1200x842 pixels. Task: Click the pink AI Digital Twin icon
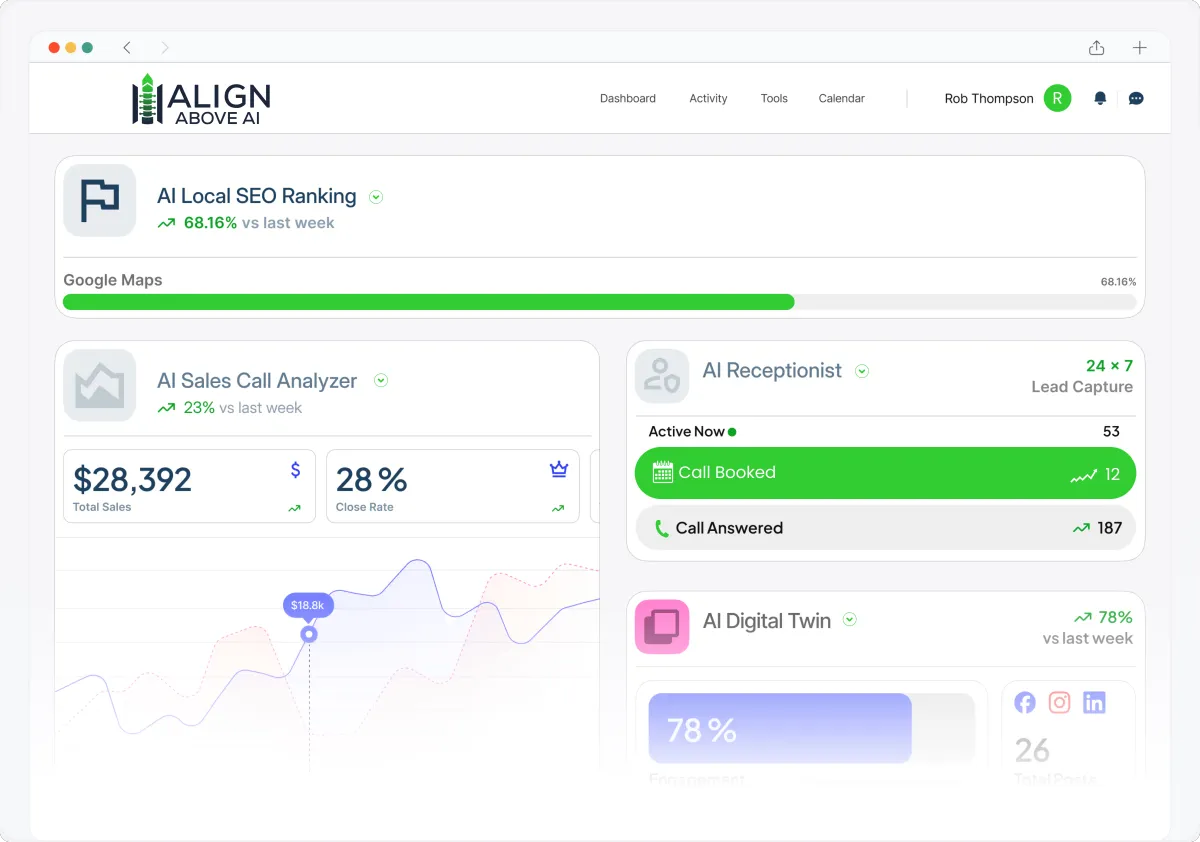pyautogui.click(x=662, y=627)
